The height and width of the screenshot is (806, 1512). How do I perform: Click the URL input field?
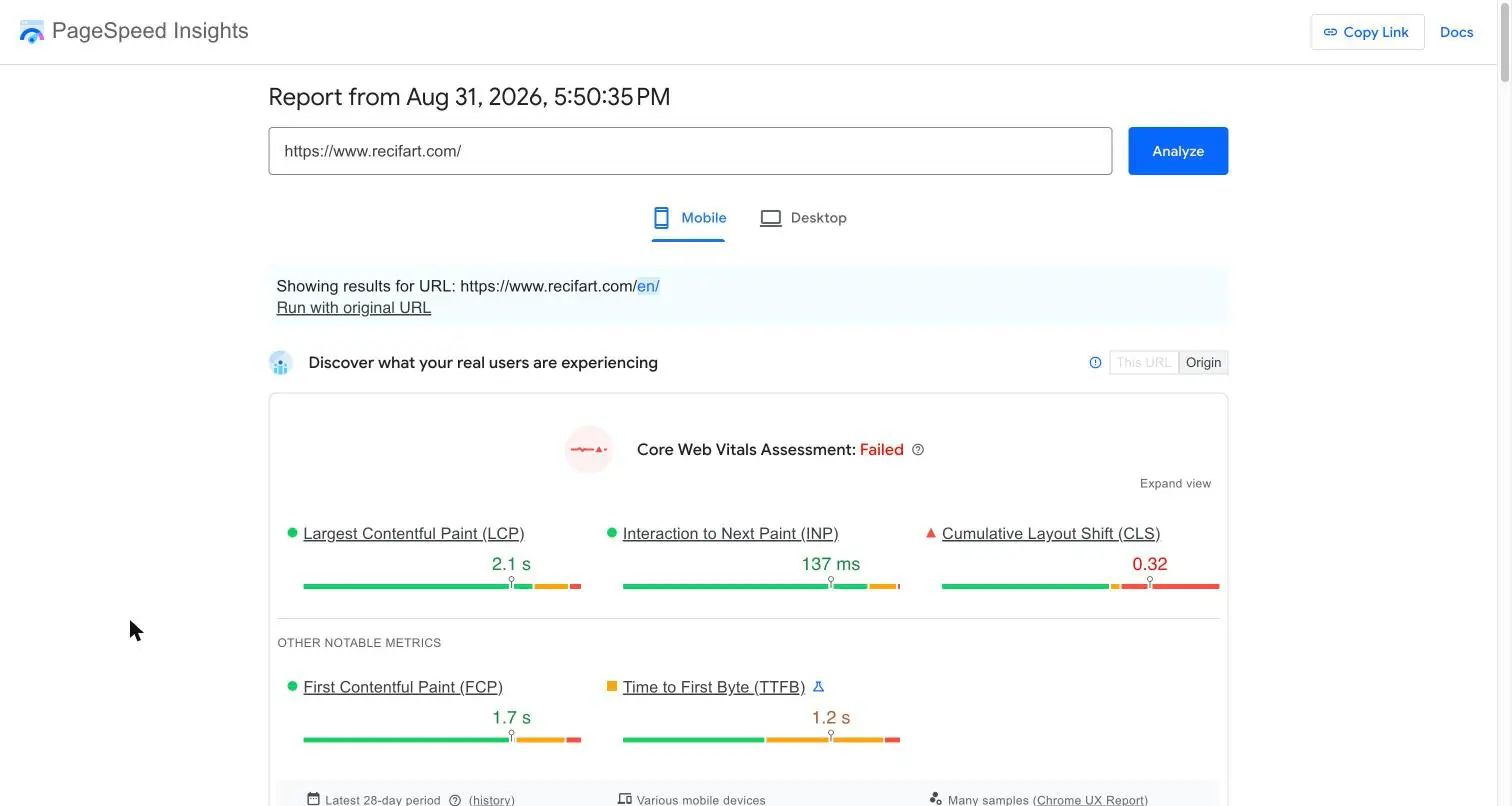tap(690, 151)
